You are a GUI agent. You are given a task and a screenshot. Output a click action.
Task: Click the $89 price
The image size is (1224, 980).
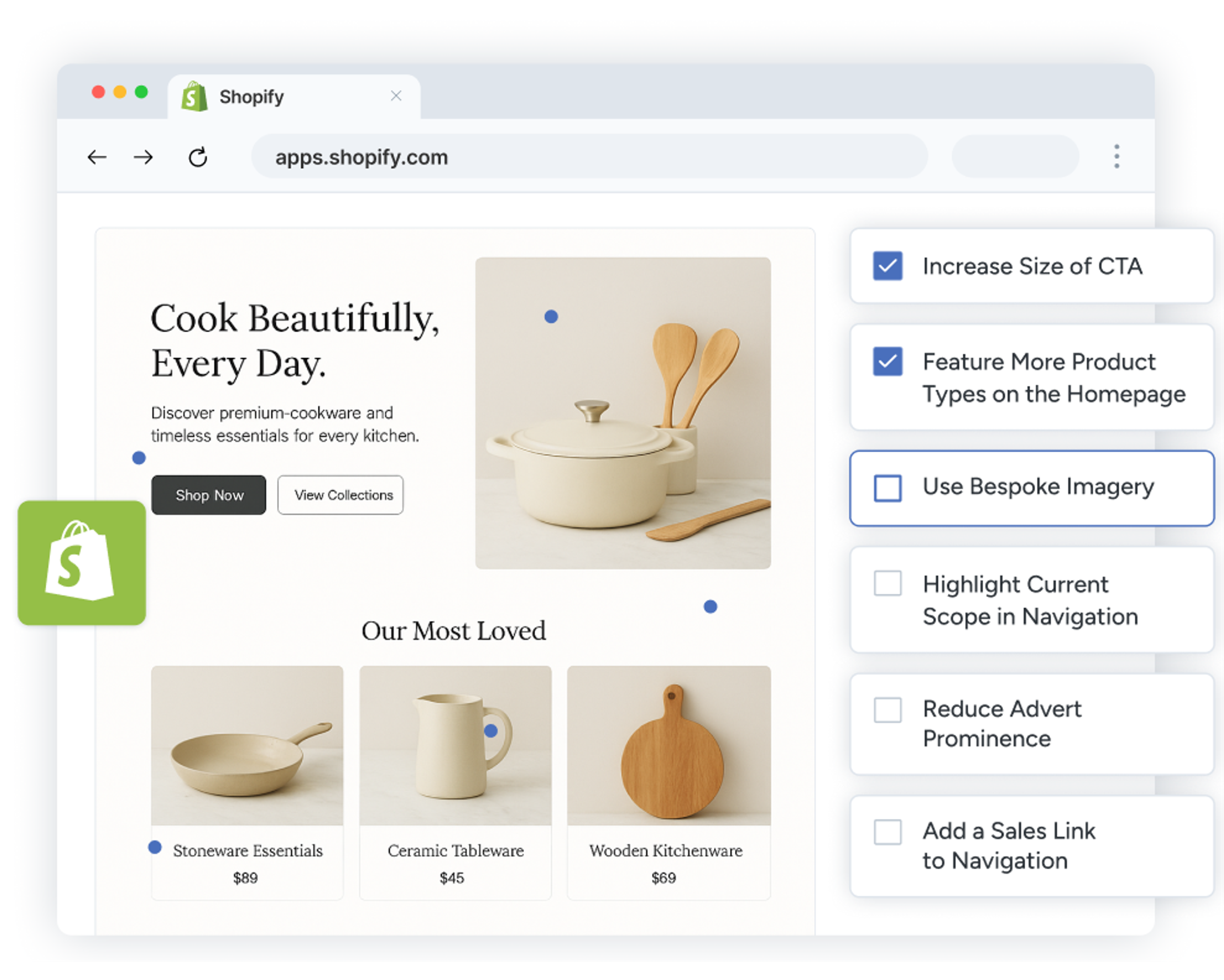coord(245,878)
